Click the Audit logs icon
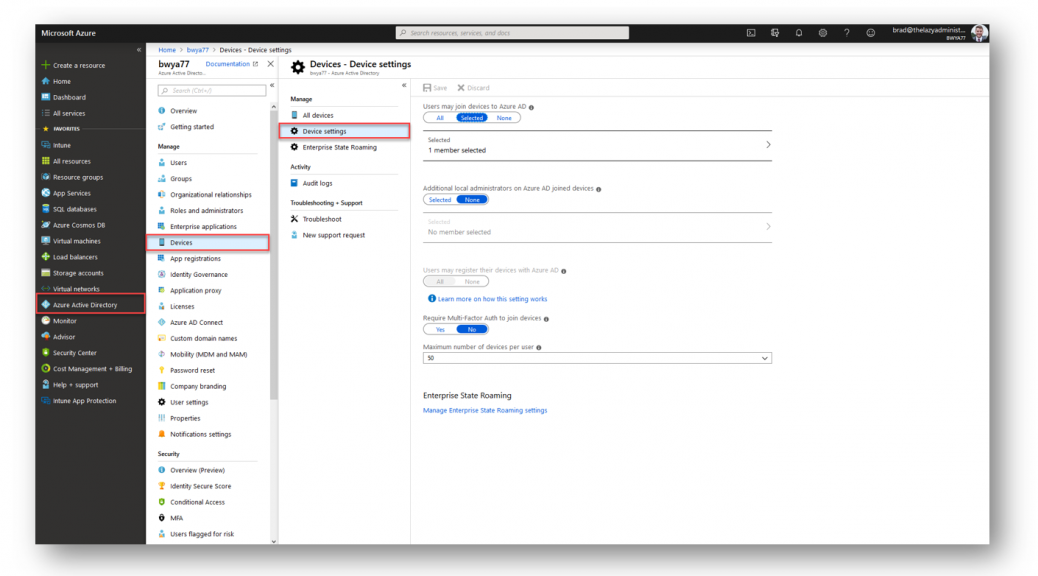1038x576 pixels. click(295, 183)
